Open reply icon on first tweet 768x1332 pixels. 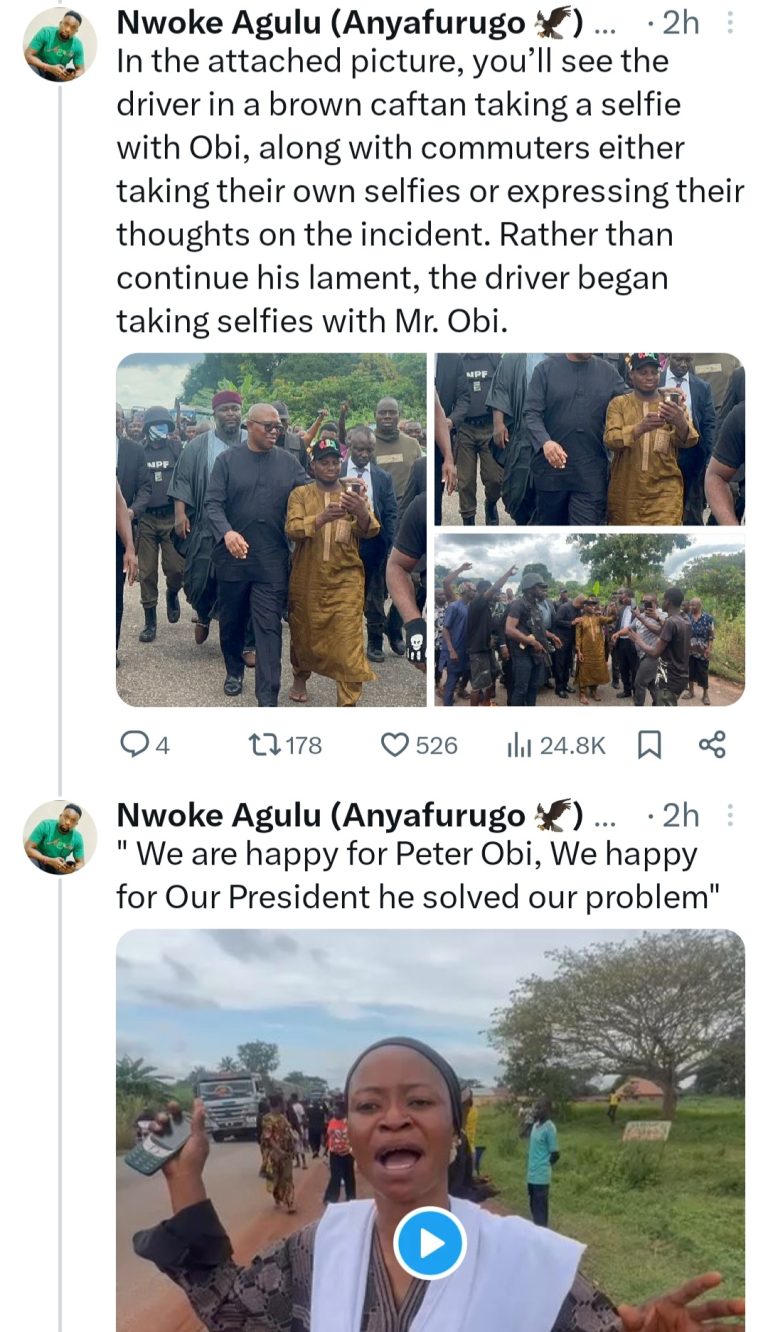tap(133, 744)
